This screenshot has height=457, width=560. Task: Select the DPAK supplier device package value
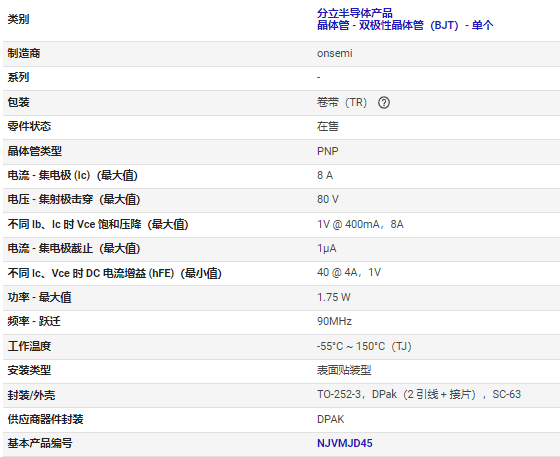pos(331,419)
